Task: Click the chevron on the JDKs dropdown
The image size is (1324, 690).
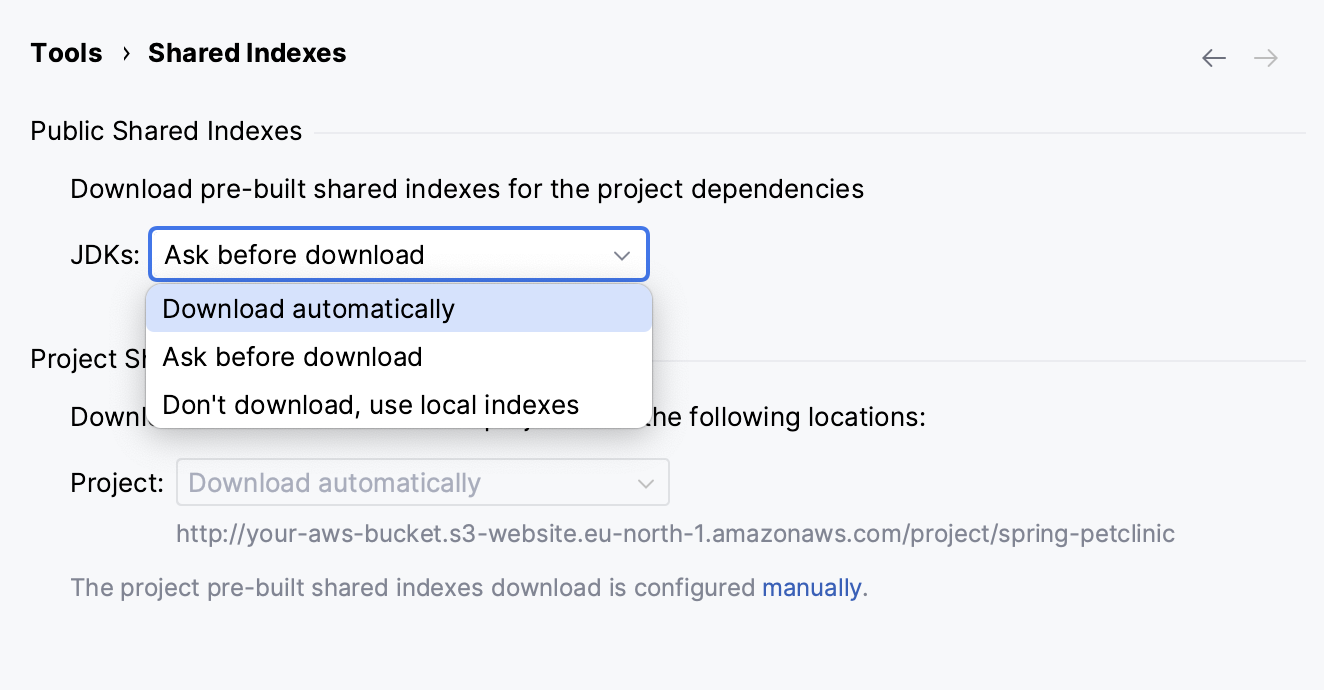Action: click(623, 254)
